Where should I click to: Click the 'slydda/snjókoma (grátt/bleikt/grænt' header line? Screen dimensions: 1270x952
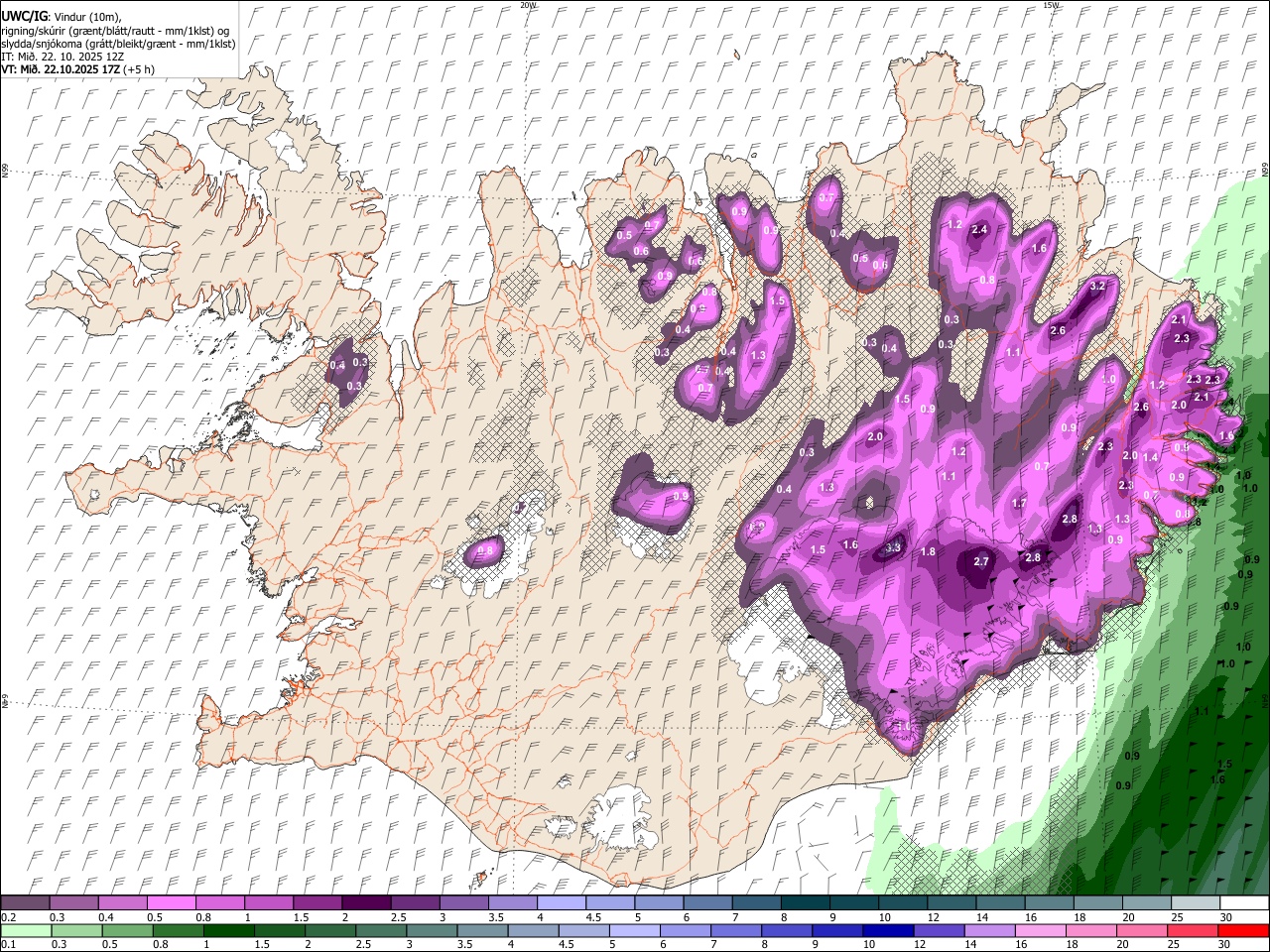118,44
